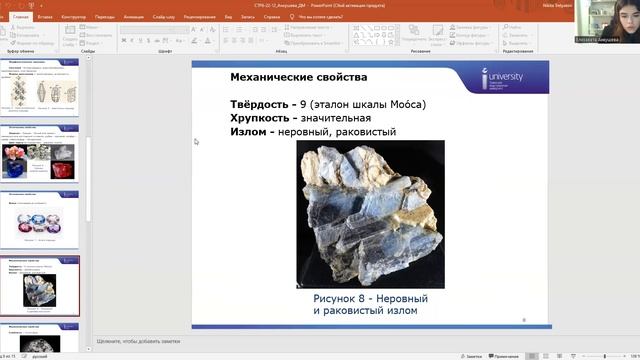Open the Select (Выделить) dropdown
The width and height of the screenshot is (640, 360).
(x=516, y=43)
